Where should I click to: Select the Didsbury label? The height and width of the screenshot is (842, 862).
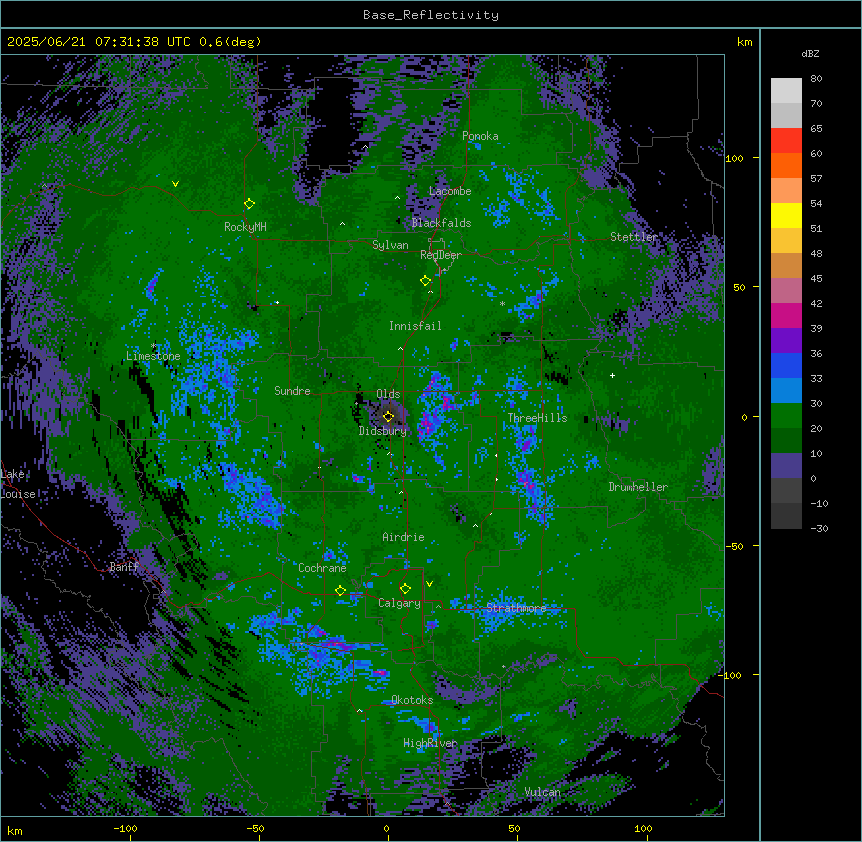(x=383, y=431)
